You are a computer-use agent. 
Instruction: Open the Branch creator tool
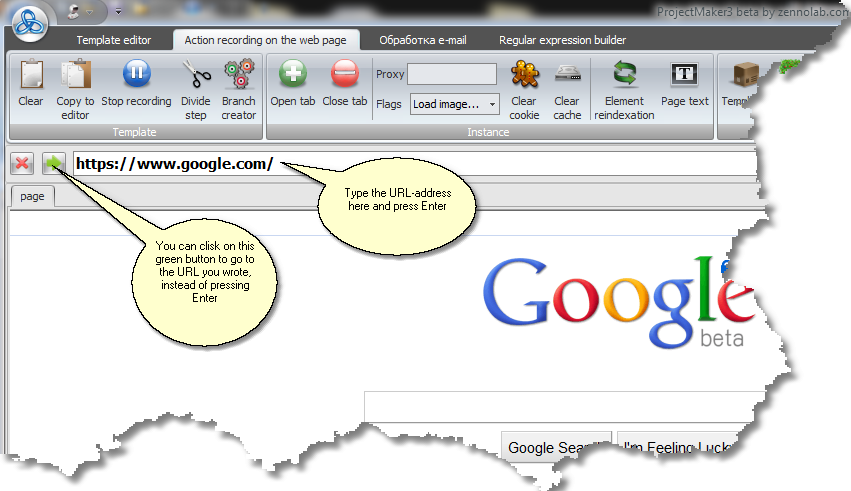(x=239, y=77)
